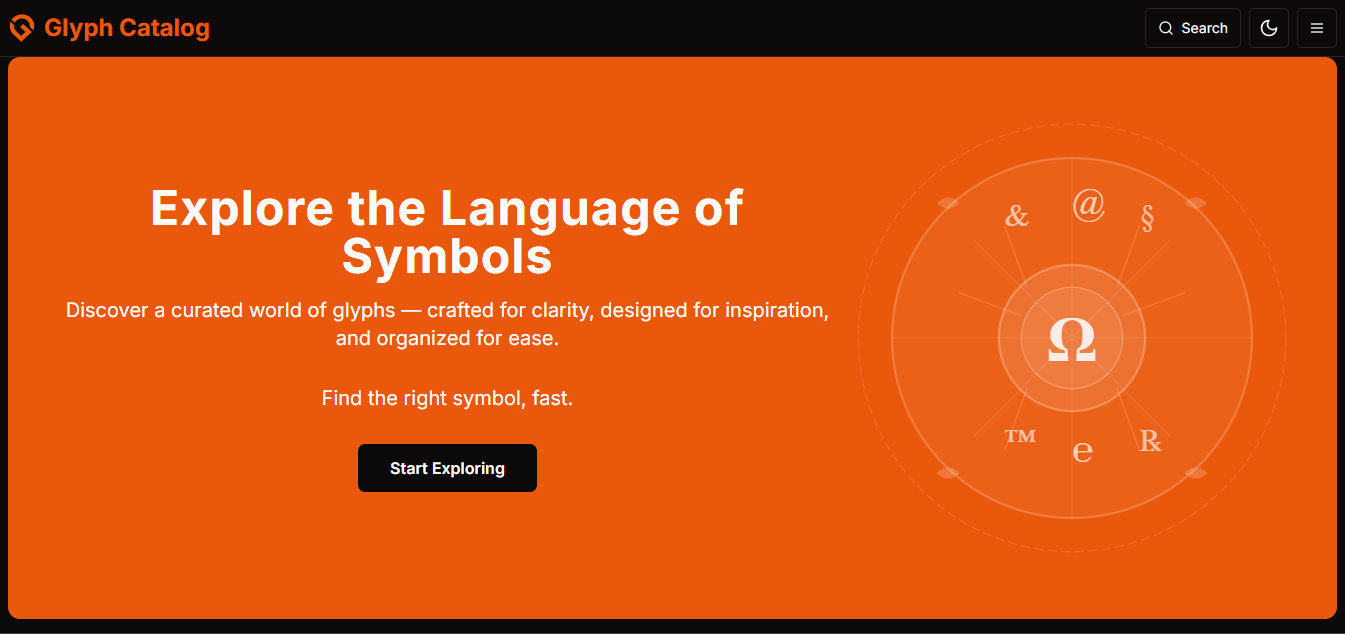
Task: Select the trademark symbol on the wheel
Action: click(1019, 435)
